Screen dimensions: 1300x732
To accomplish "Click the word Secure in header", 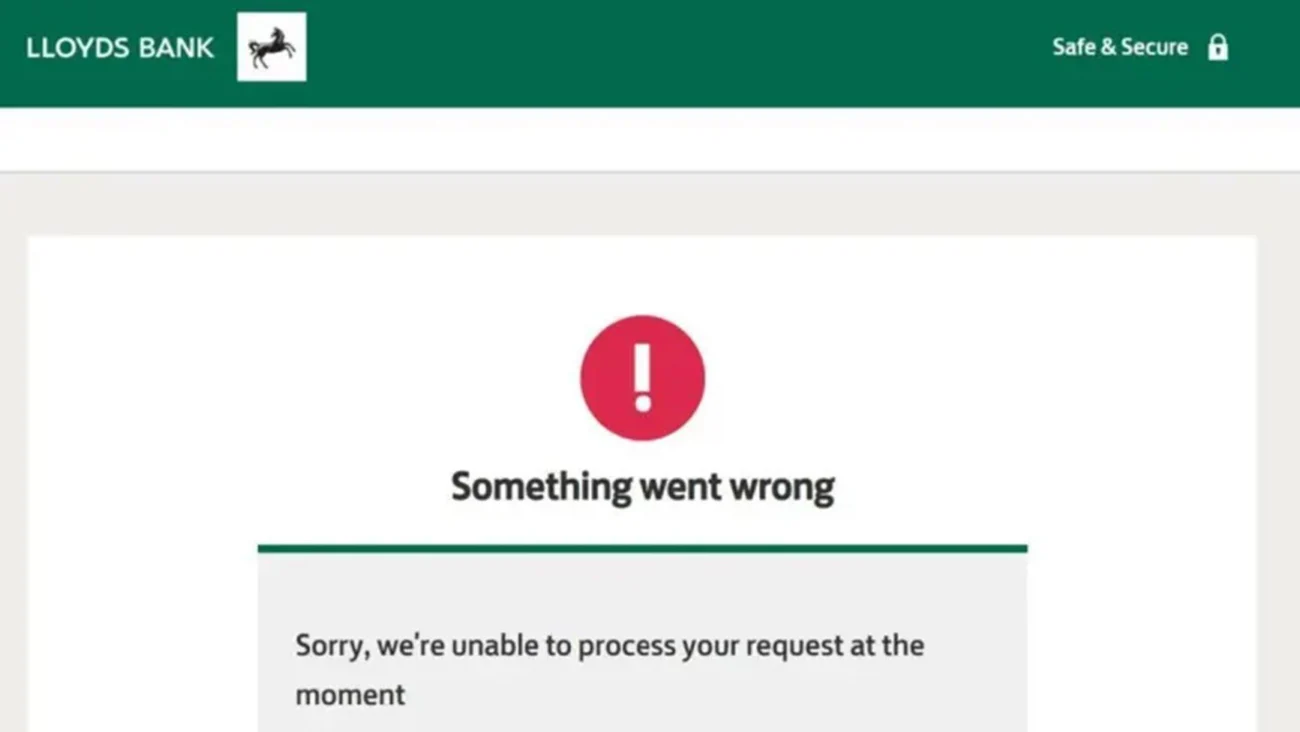I will (x=1153, y=47).
